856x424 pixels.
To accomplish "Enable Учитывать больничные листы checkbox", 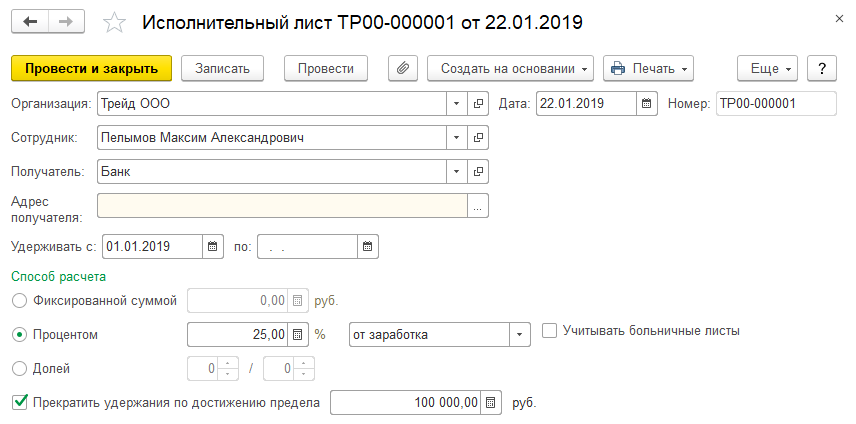I will click(549, 330).
